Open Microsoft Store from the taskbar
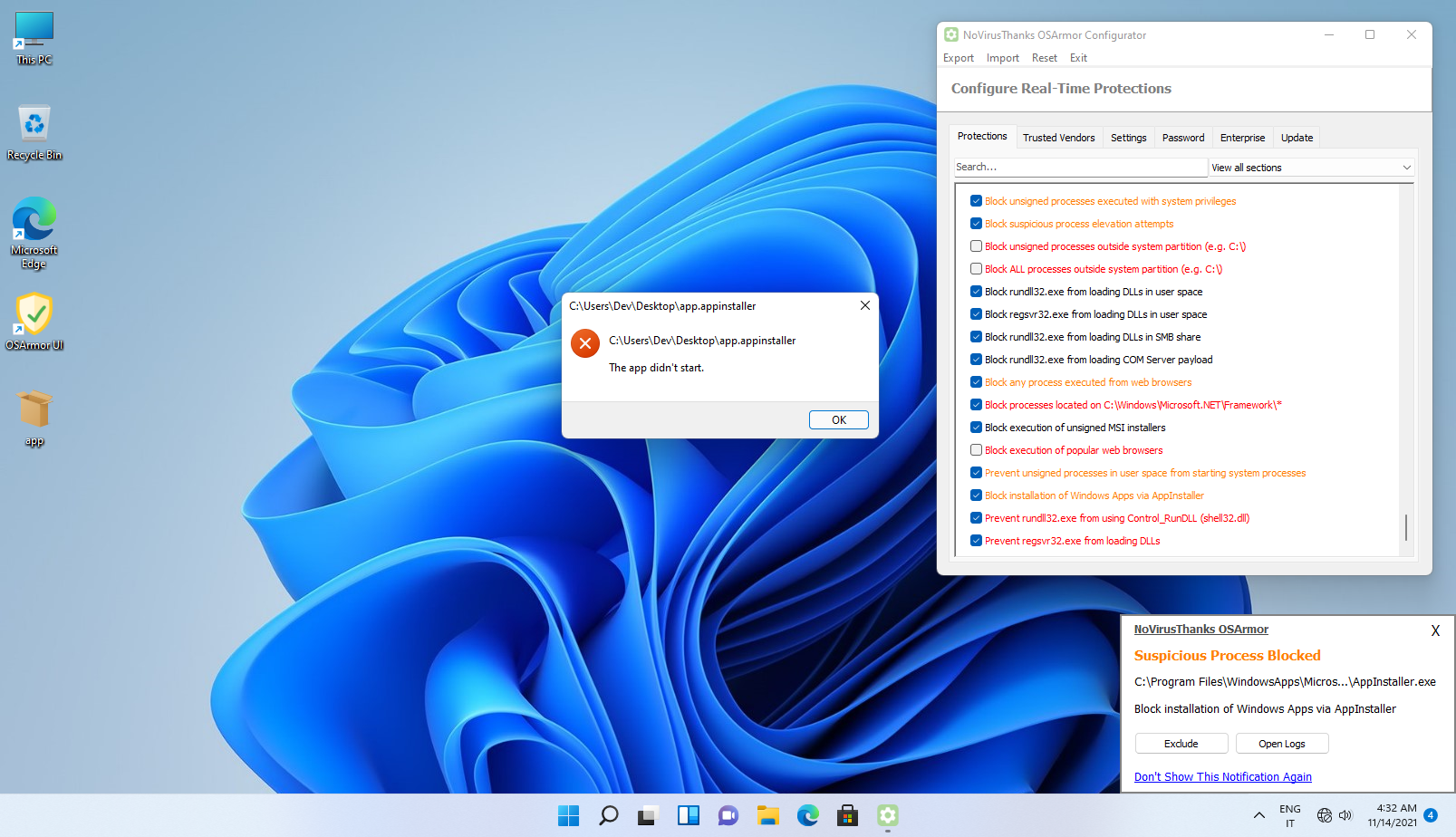This screenshot has height=837, width=1456. pos(847,815)
